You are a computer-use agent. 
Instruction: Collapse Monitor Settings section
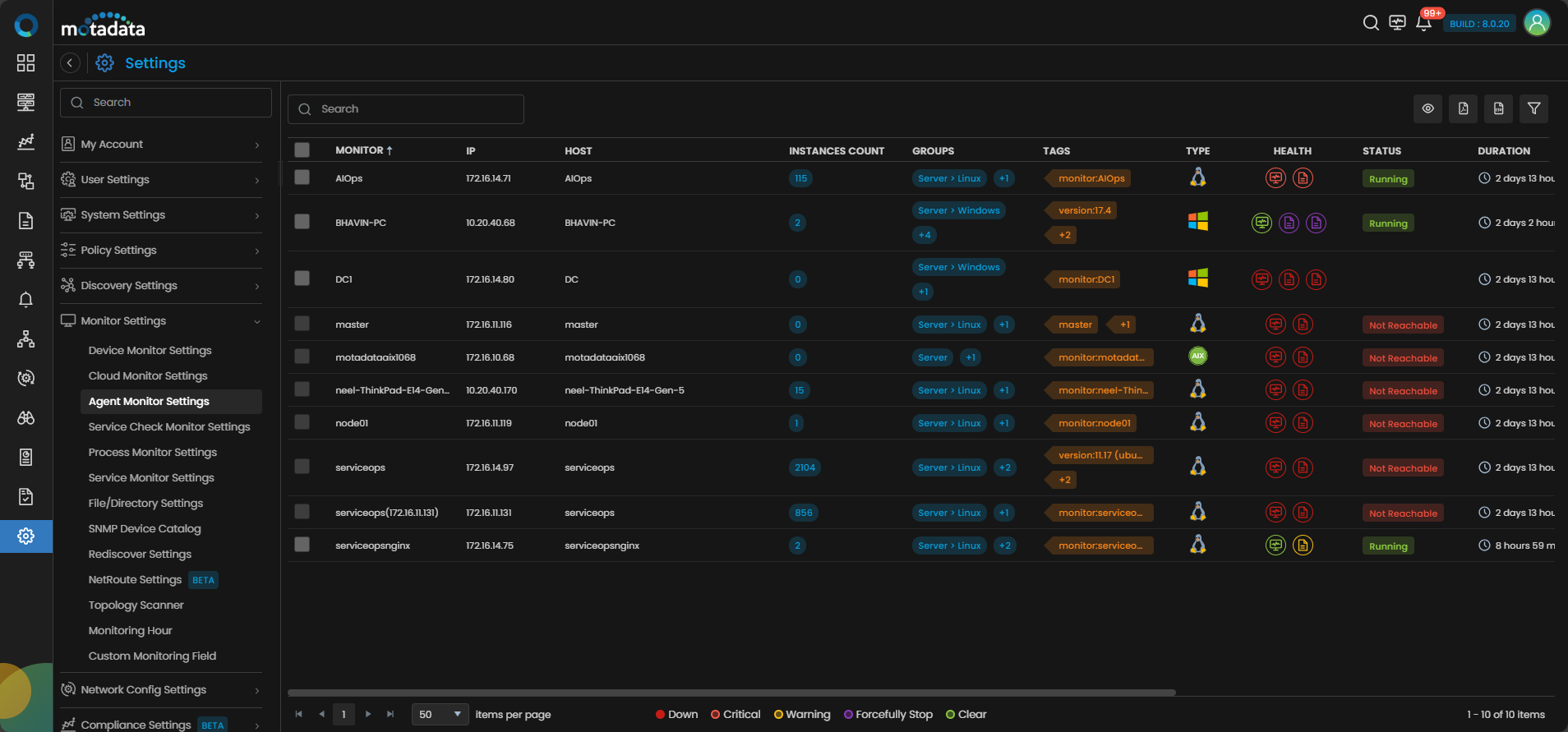(x=161, y=321)
